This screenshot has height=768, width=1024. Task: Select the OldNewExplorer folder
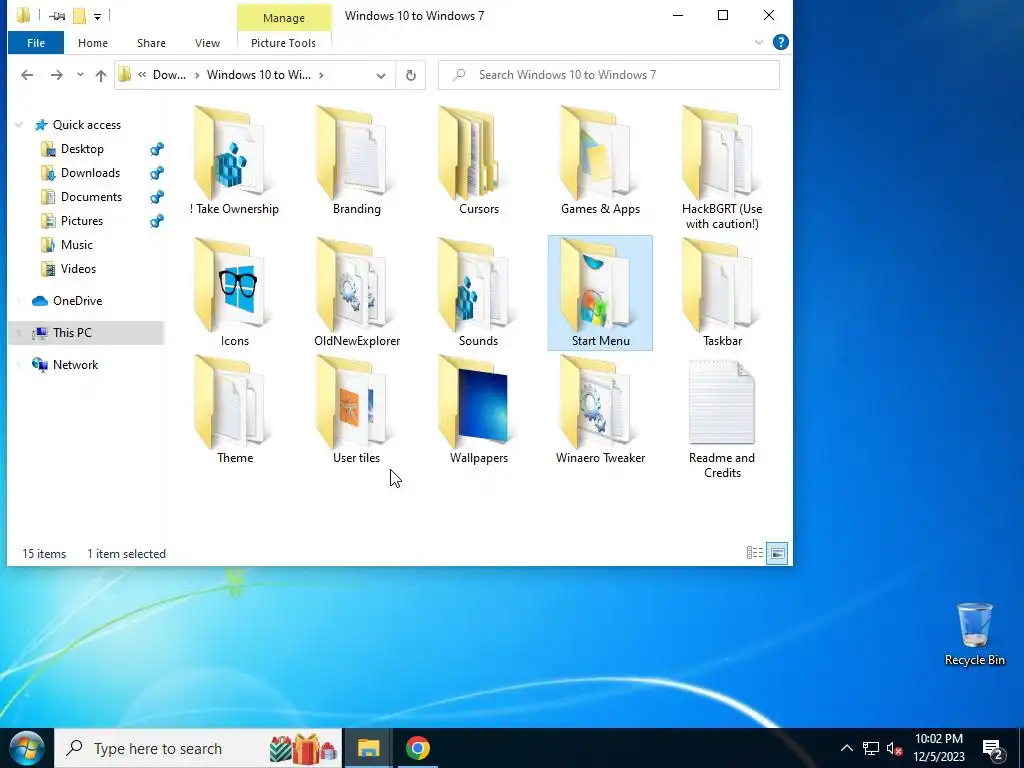pos(357,293)
